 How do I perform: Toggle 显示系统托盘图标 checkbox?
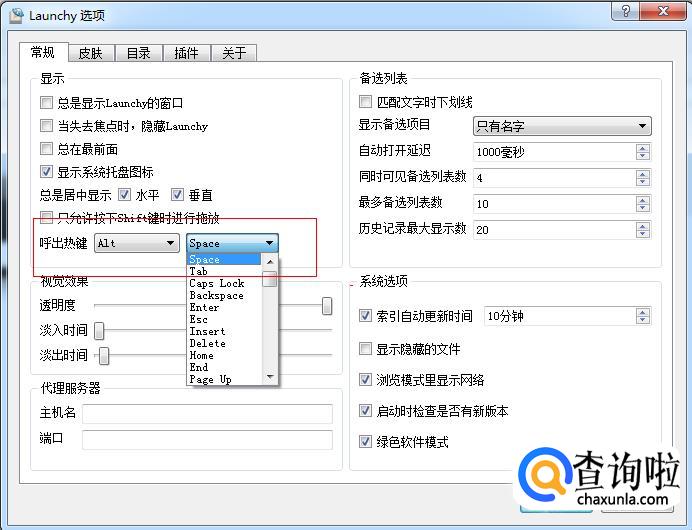(47, 172)
